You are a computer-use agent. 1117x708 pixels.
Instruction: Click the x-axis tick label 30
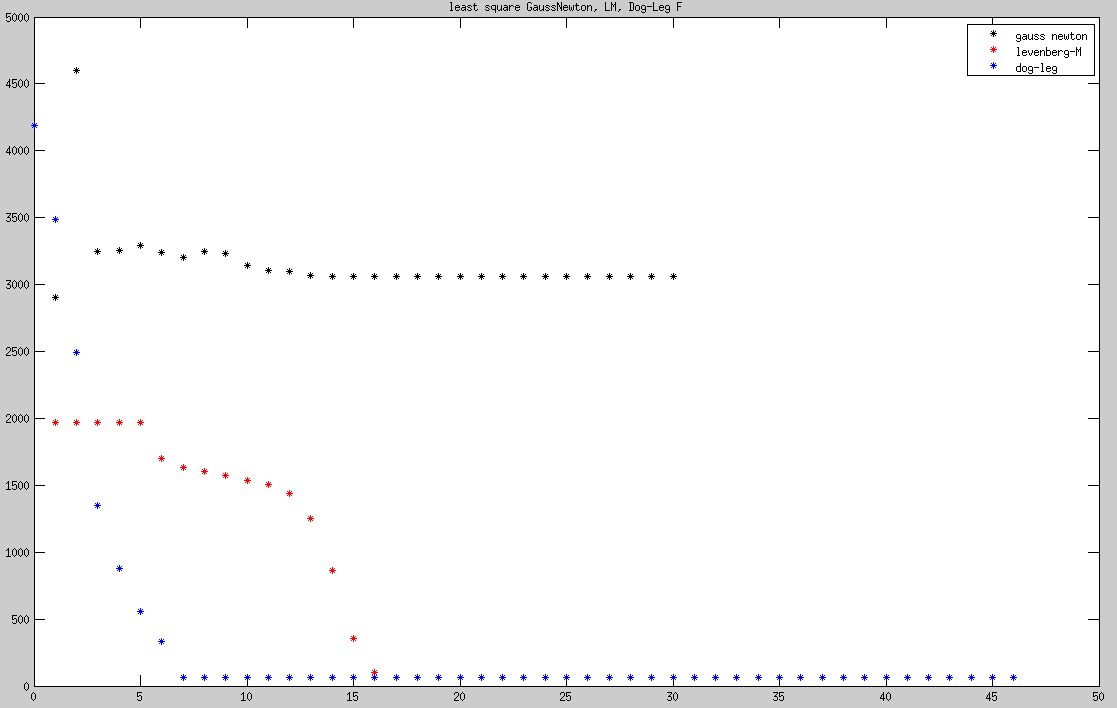tap(672, 697)
